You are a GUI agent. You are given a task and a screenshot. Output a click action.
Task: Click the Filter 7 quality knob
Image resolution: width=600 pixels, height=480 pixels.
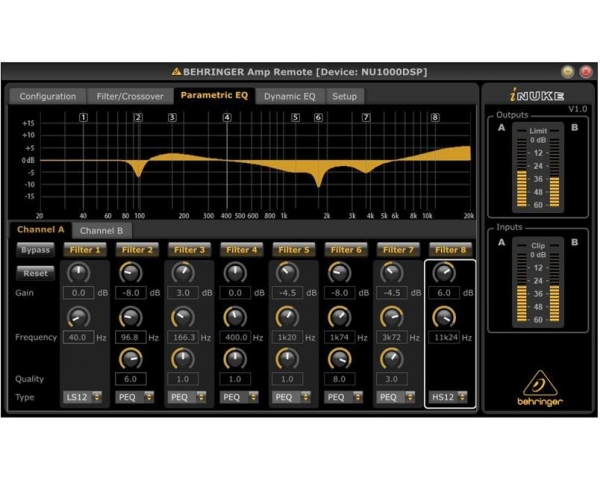click(x=391, y=359)
